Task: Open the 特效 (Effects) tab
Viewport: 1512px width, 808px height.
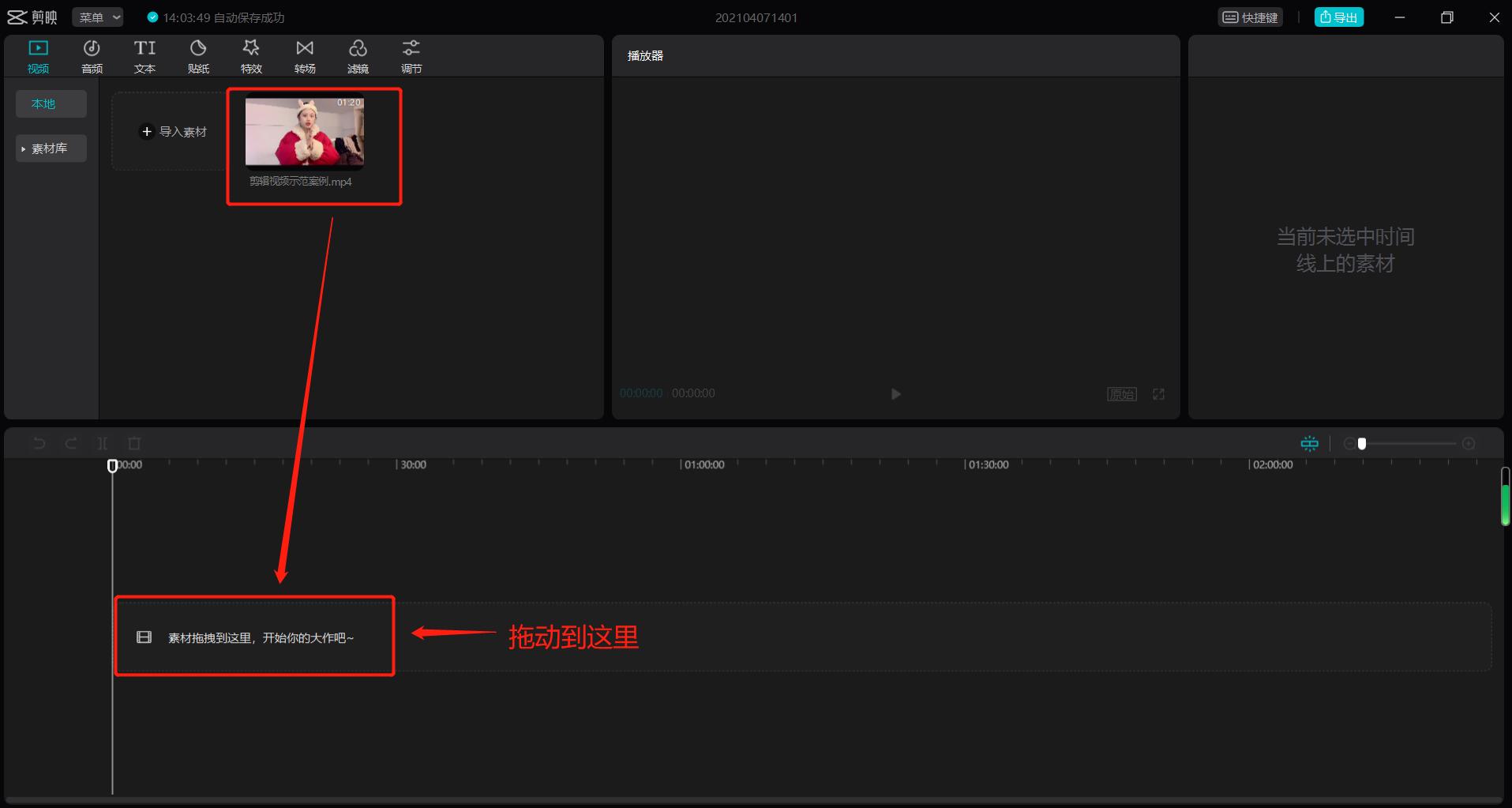Action: (251, 57)
